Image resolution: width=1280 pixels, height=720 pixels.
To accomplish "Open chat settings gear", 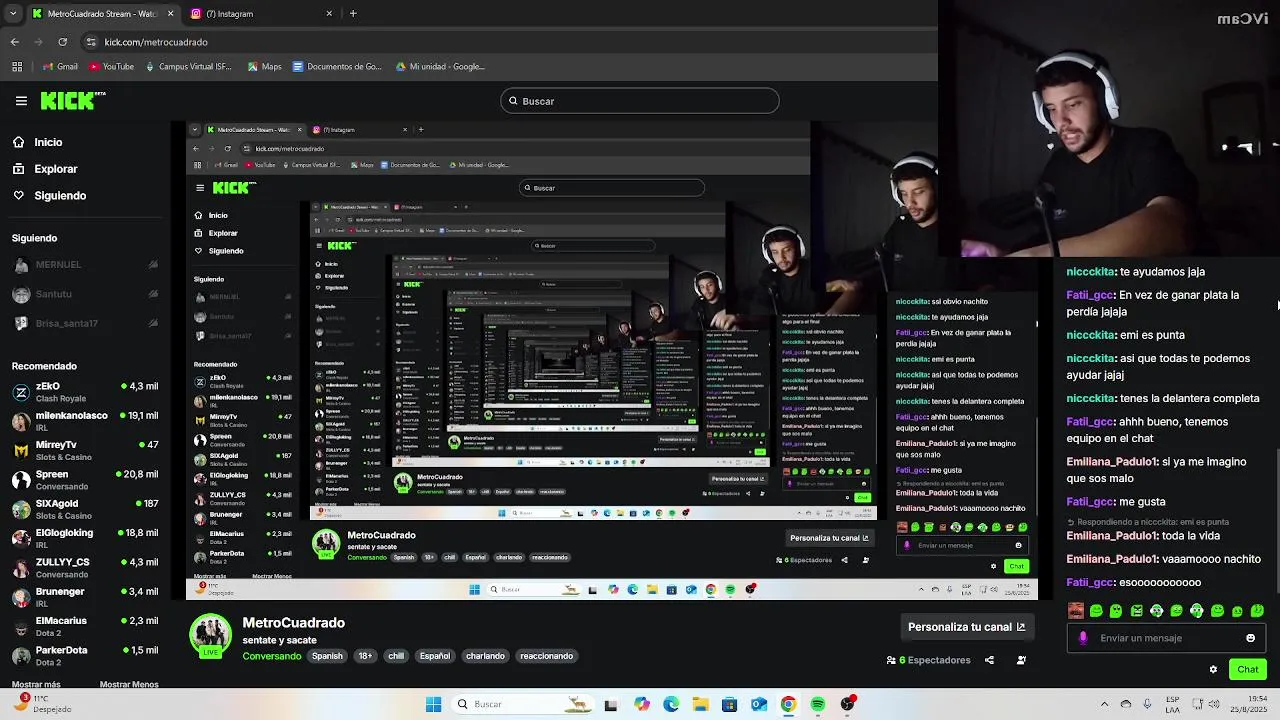I will pyautogui.click(x=1213, y=670).
